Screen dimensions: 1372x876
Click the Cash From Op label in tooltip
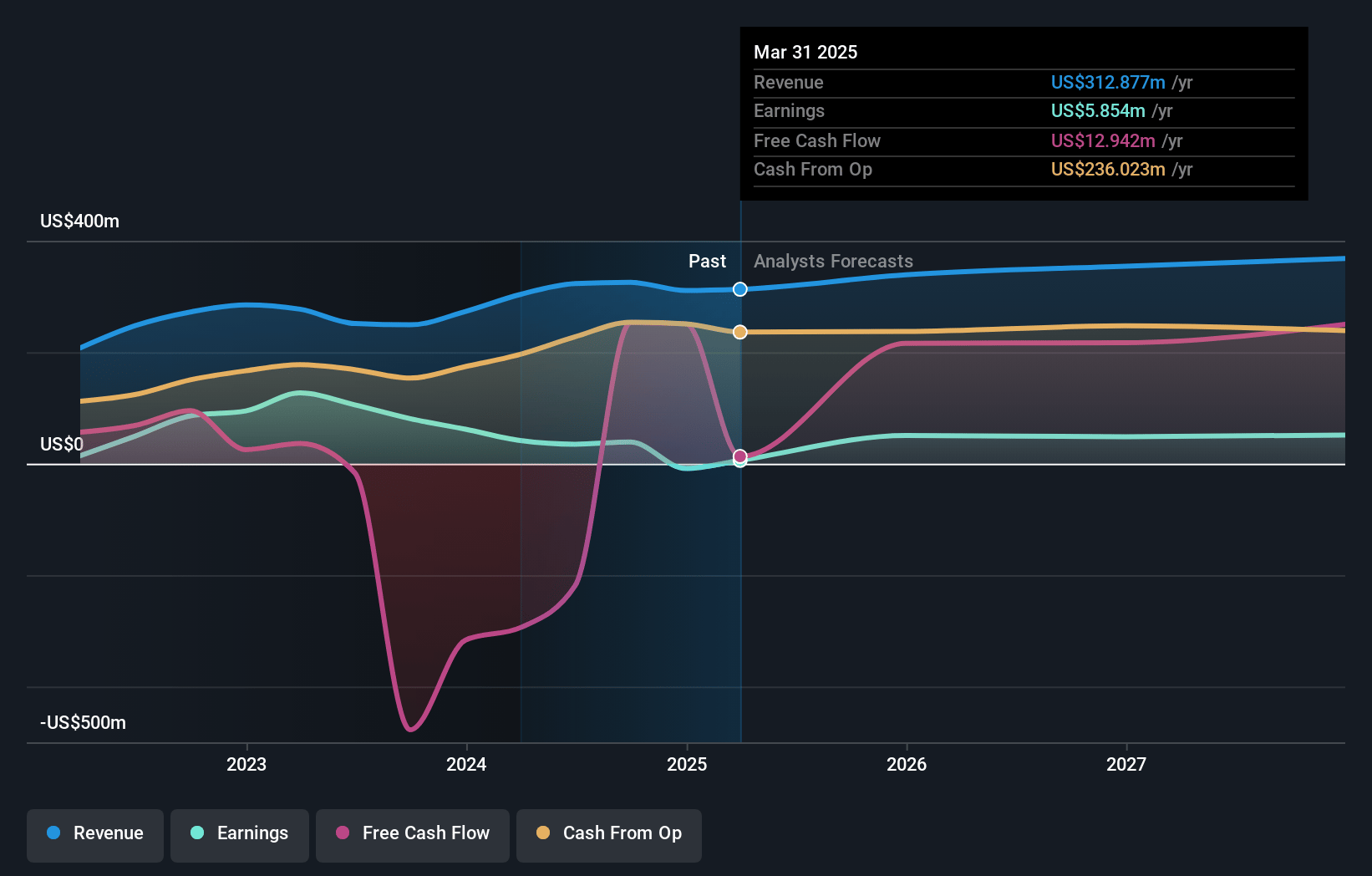pos(813,169)
